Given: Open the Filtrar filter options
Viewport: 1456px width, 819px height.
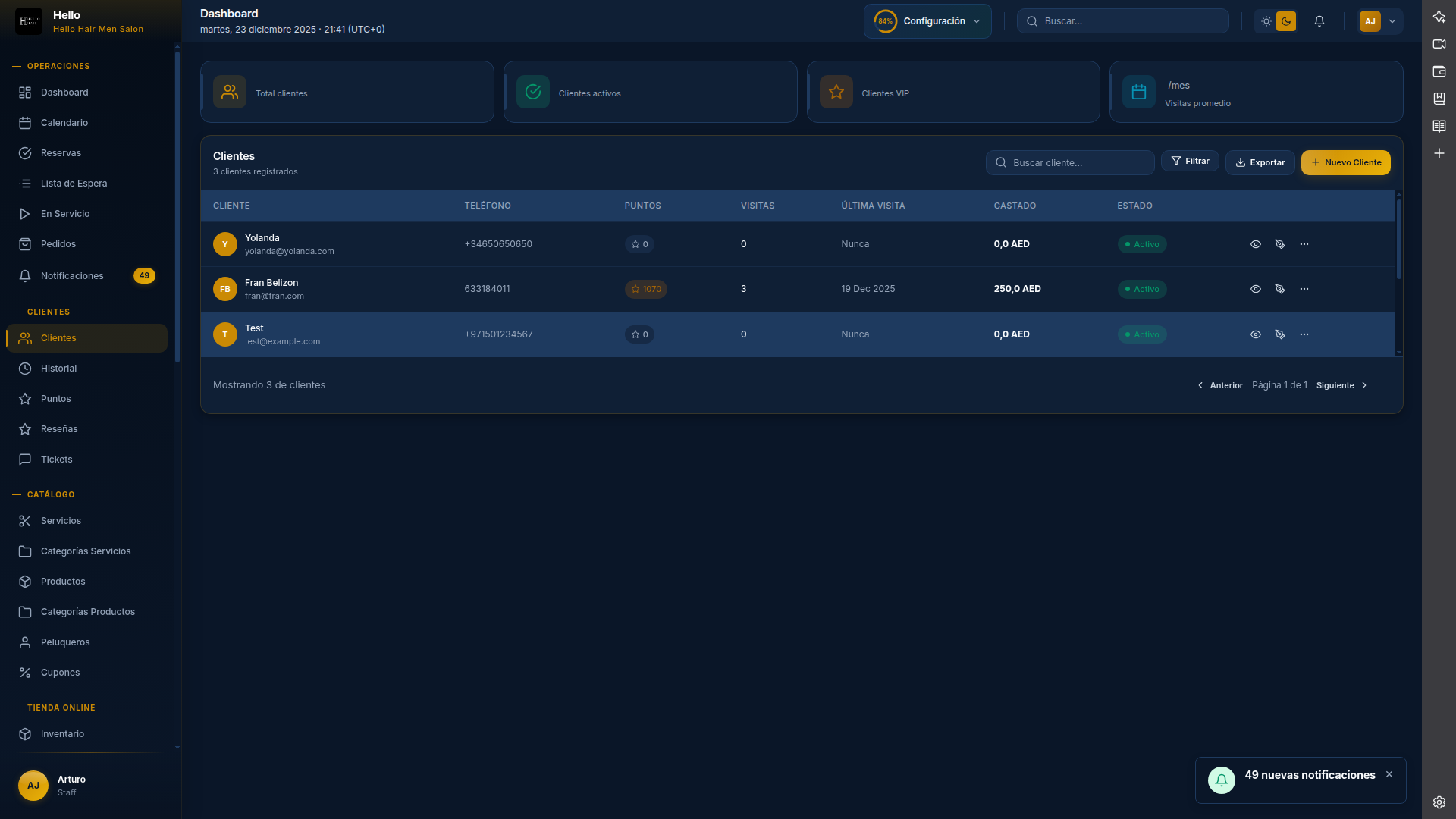Looking at the screenshot, I should click(1190, 162).
